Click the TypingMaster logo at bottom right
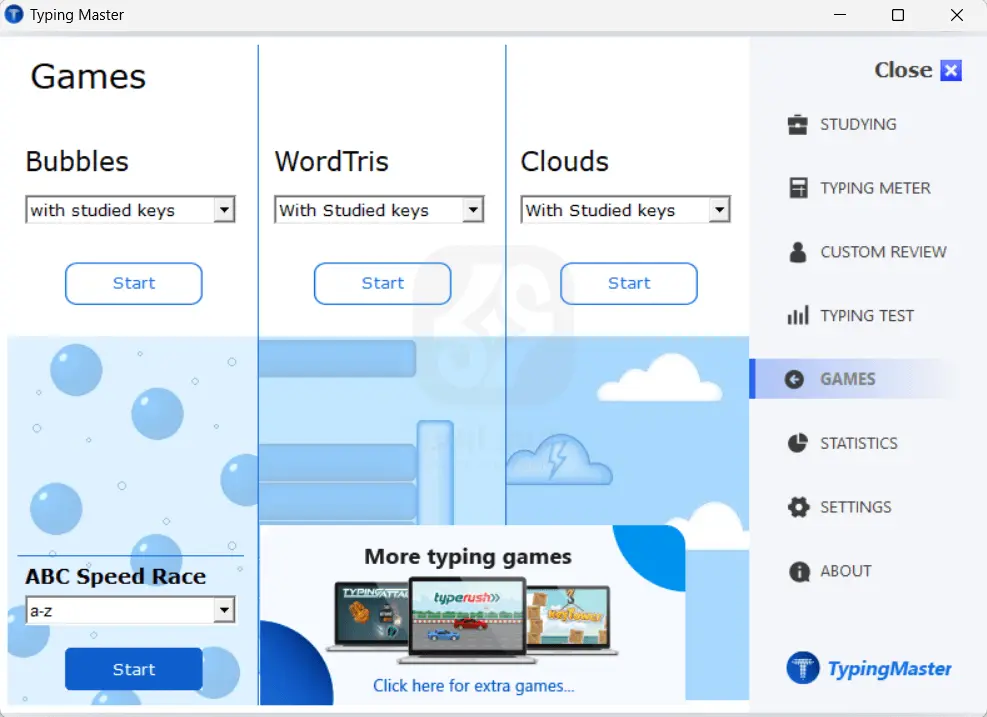 (868, 668)
